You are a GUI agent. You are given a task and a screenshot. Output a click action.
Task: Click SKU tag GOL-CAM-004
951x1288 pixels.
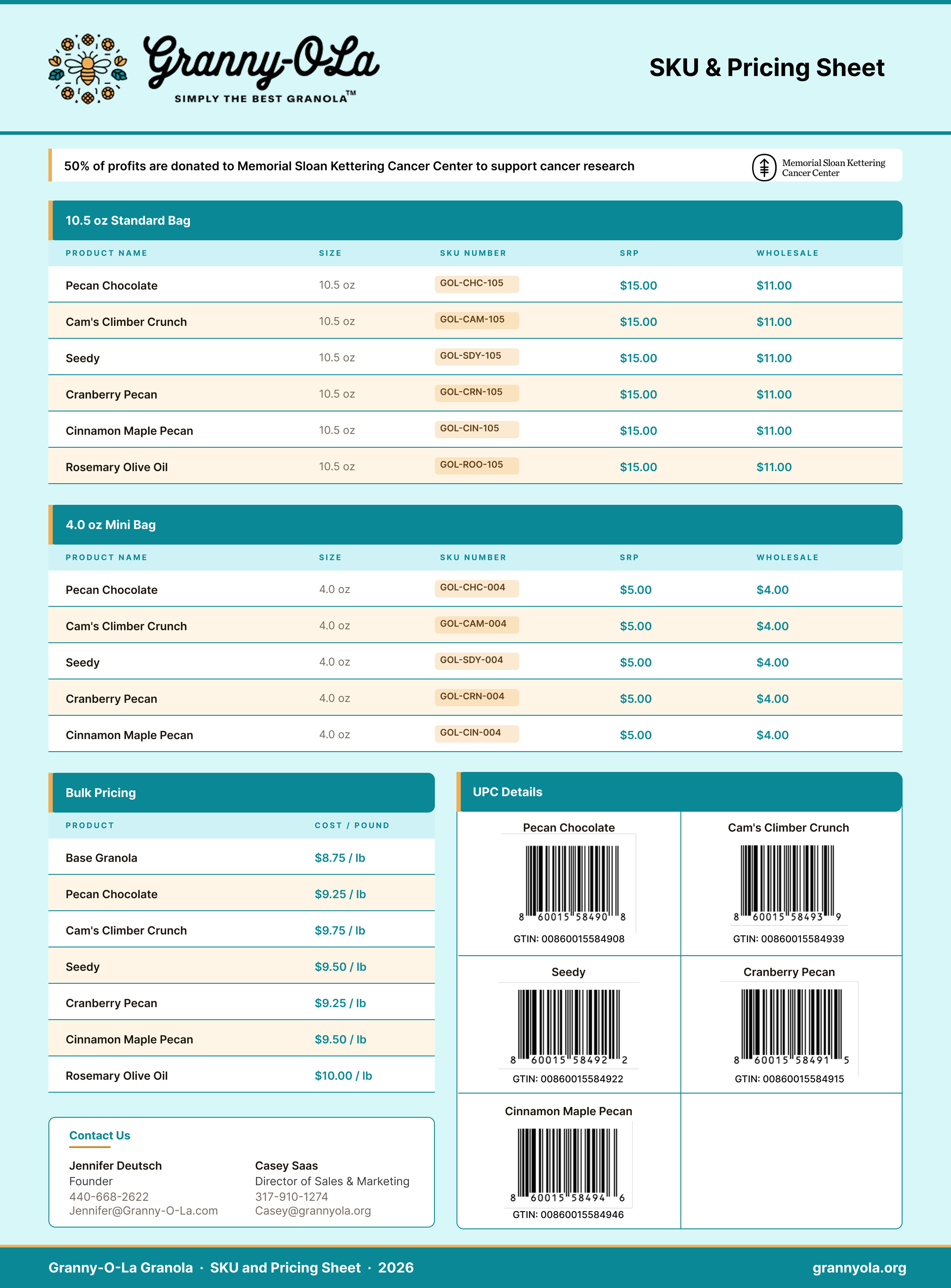(x=477, y=625)
